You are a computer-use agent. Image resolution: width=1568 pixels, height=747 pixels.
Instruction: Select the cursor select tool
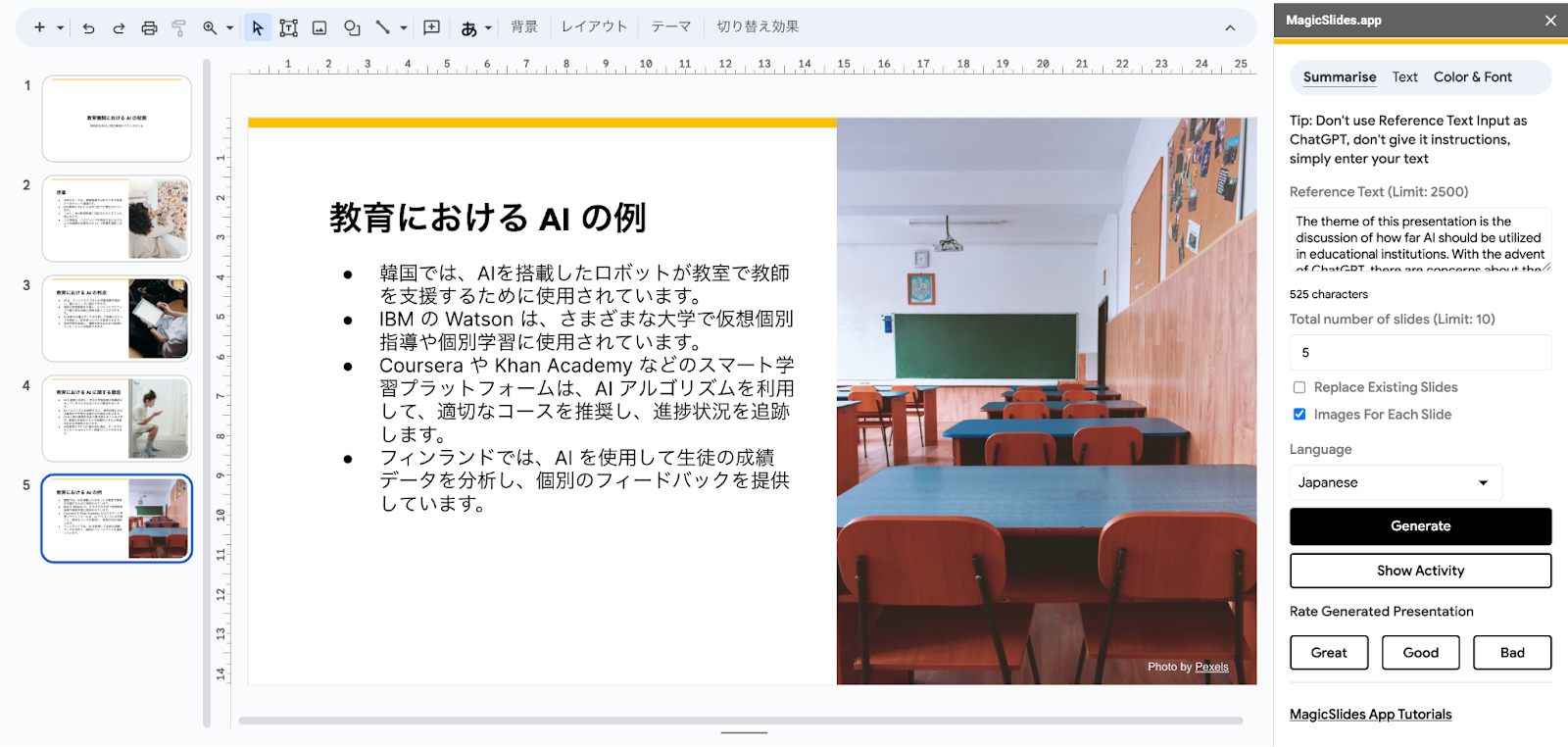click(x=258, y=27)
